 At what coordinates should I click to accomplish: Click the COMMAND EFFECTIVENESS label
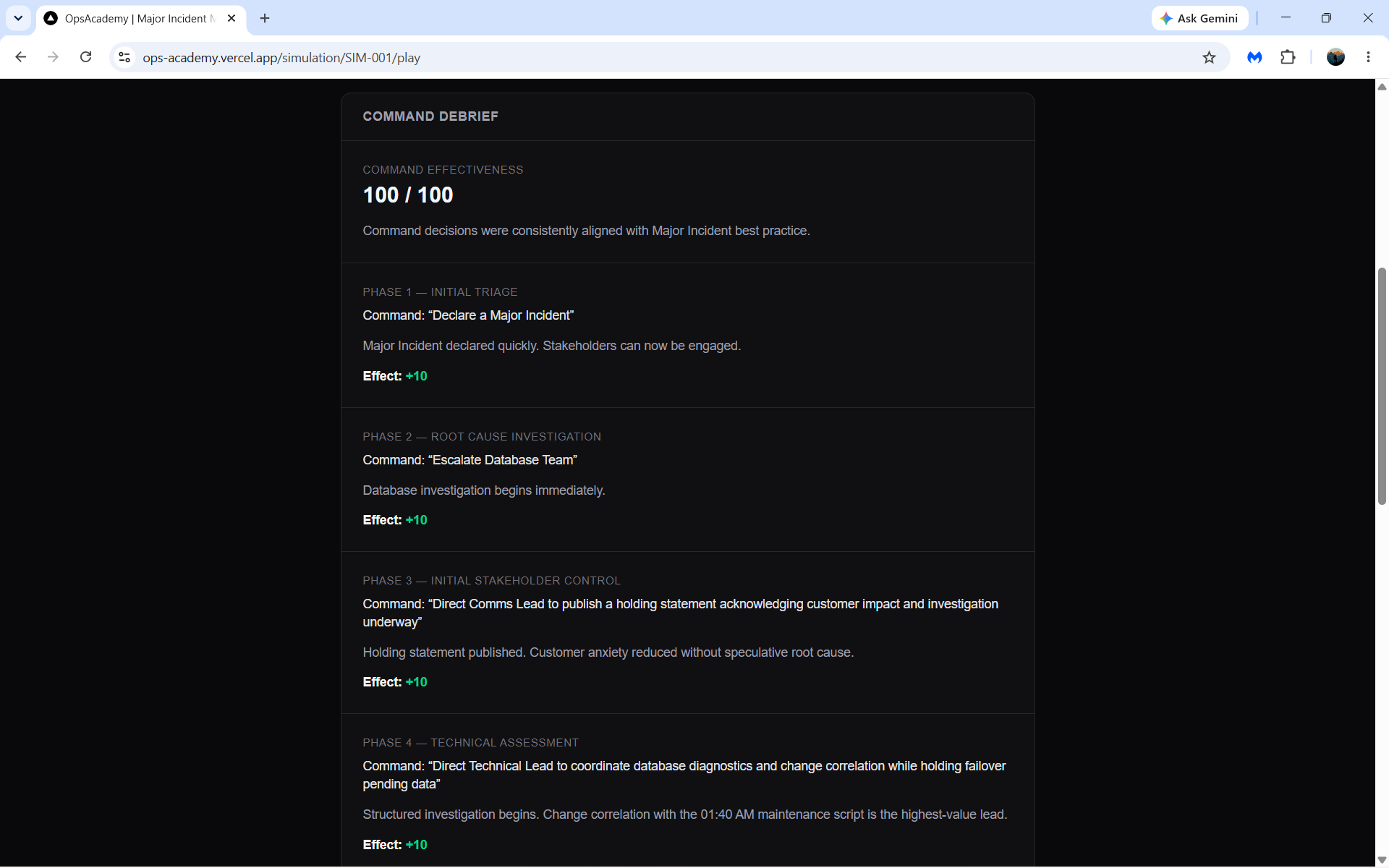[443, 170]
